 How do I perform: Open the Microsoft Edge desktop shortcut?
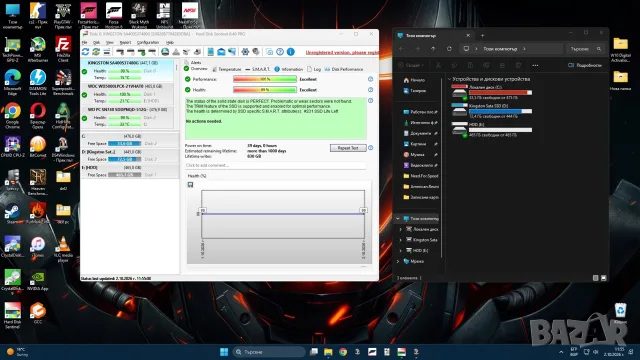12,82
